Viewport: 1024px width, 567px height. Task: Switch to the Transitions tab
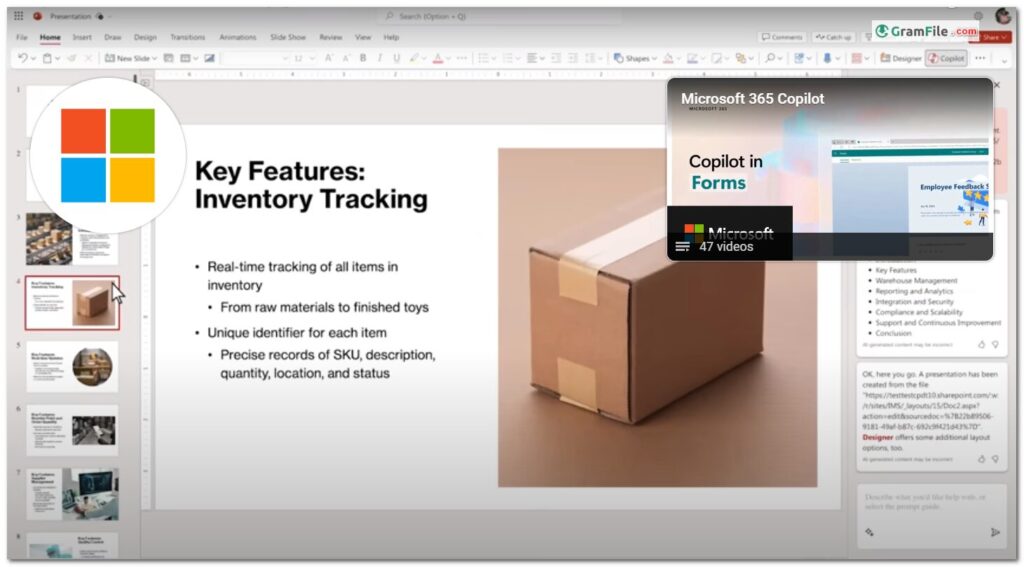187,37
